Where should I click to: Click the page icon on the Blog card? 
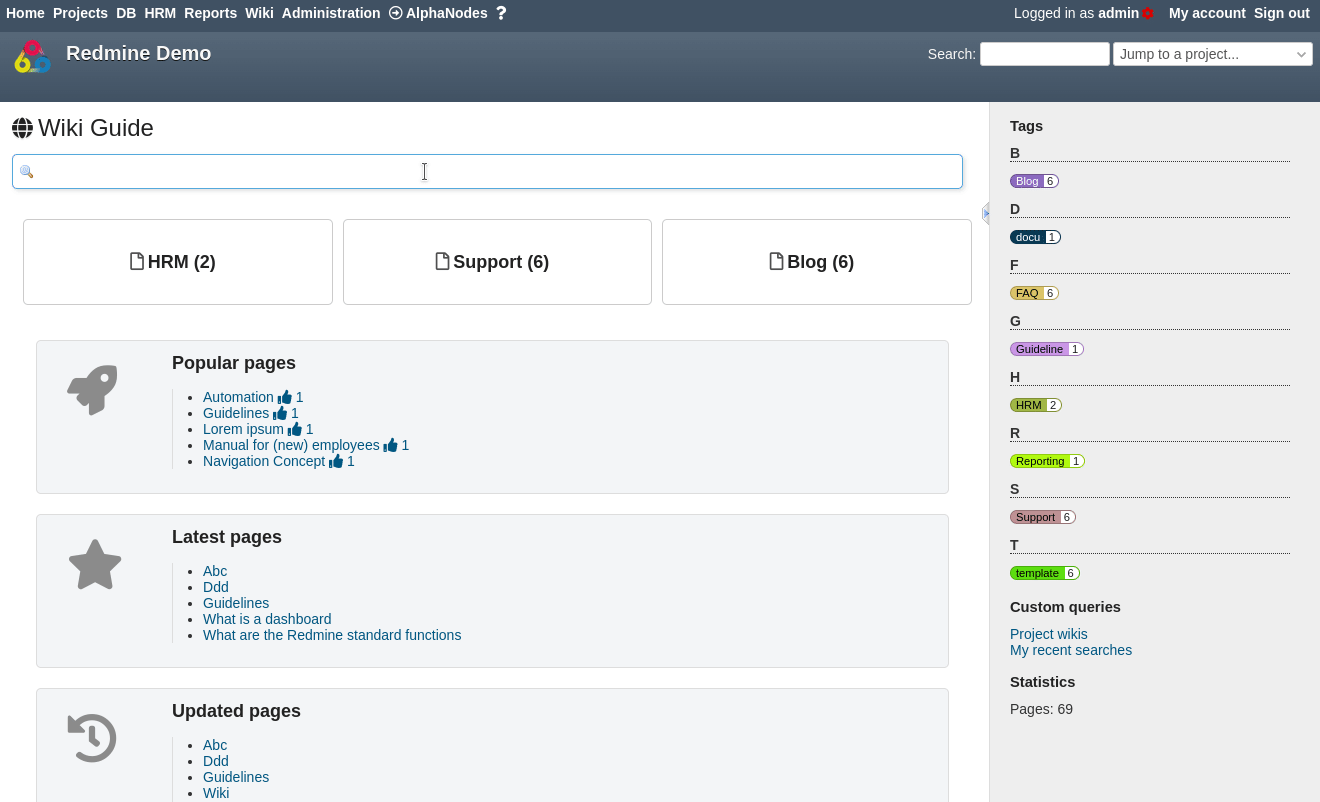coord(776,261)
